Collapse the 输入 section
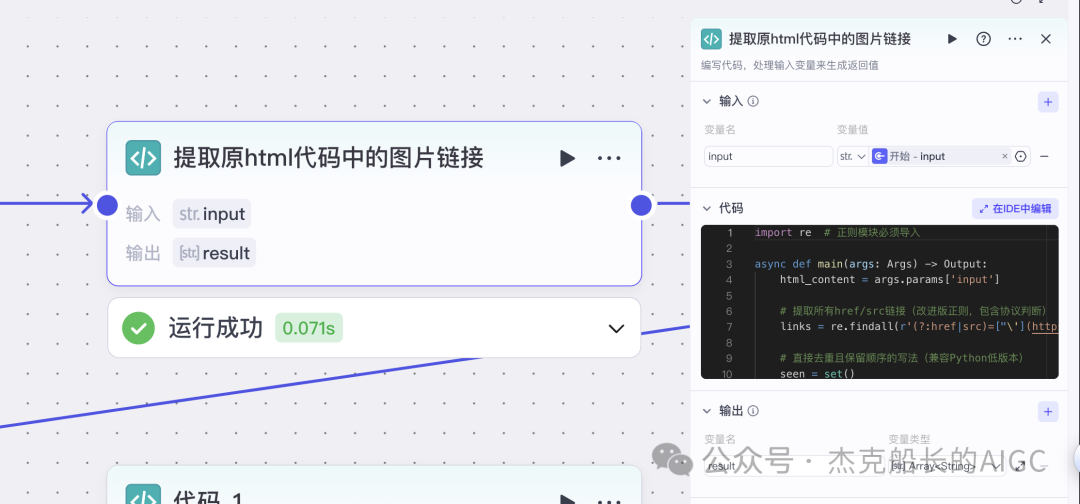Viewport: 1080px width, 504px height. 707,101
